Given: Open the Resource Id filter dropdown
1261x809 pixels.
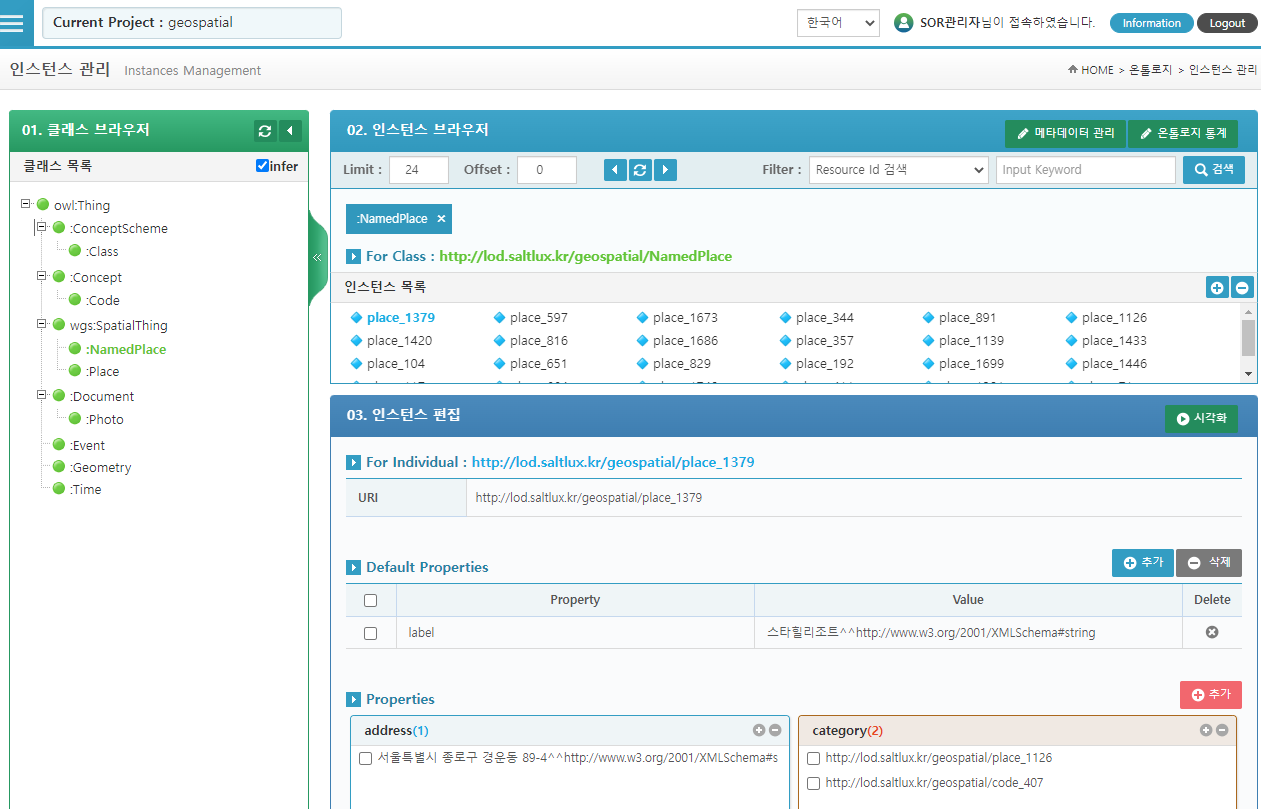Looking at the screenshot, I should tap(898, 170).
